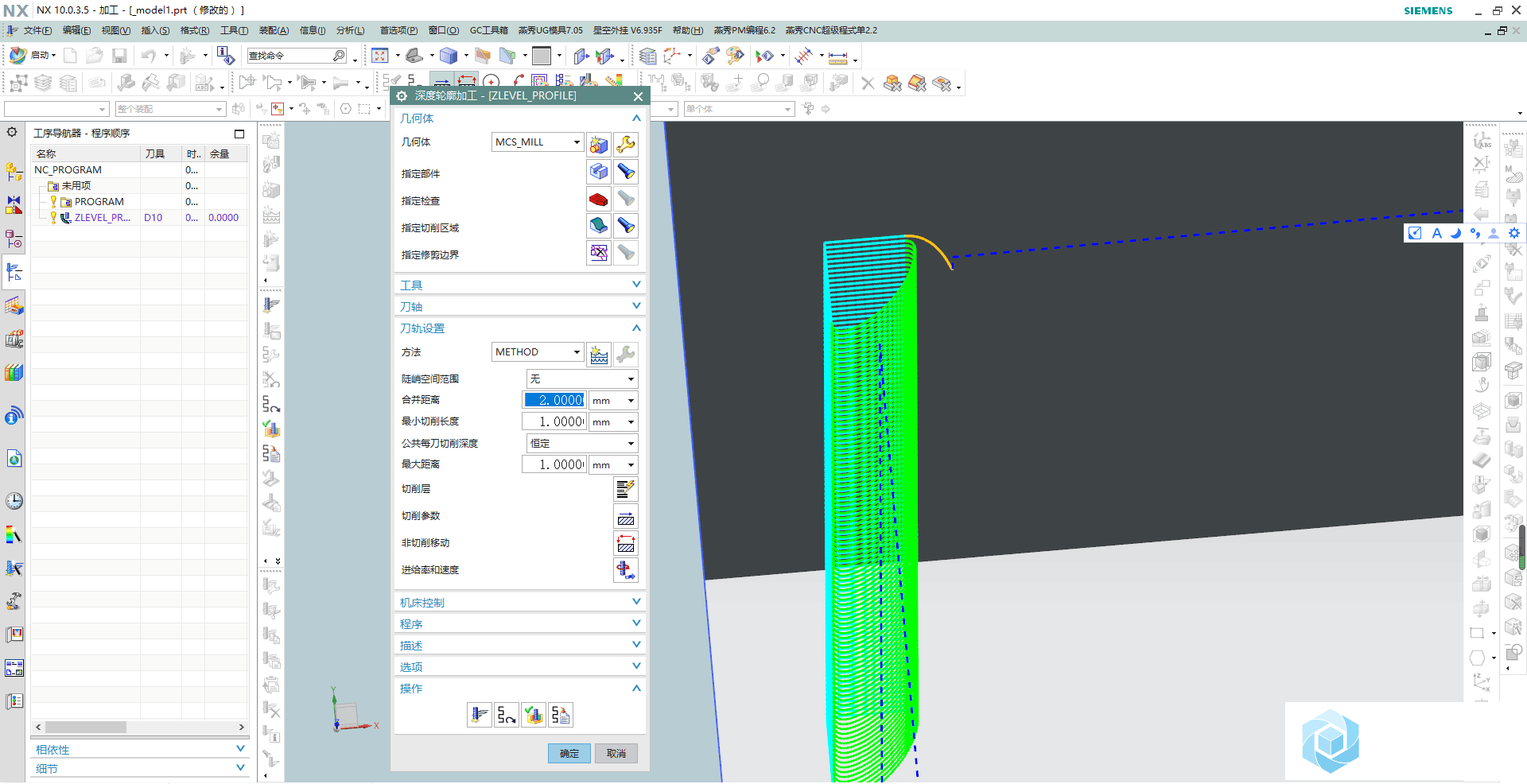Expand the 程序 section
1527x784 pixels.
(x=636, y=623)
